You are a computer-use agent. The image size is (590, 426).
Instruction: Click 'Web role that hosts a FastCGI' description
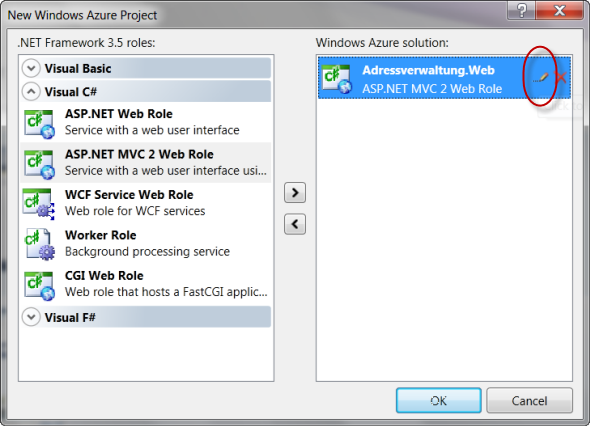[x=166, y=292]
